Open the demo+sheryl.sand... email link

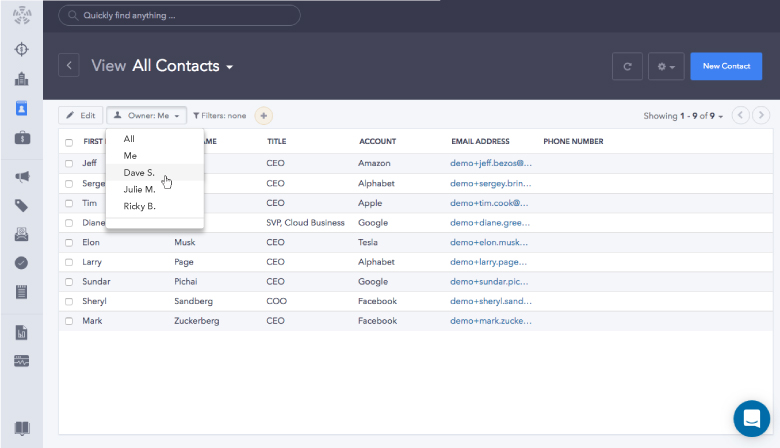tap(491, 301)
